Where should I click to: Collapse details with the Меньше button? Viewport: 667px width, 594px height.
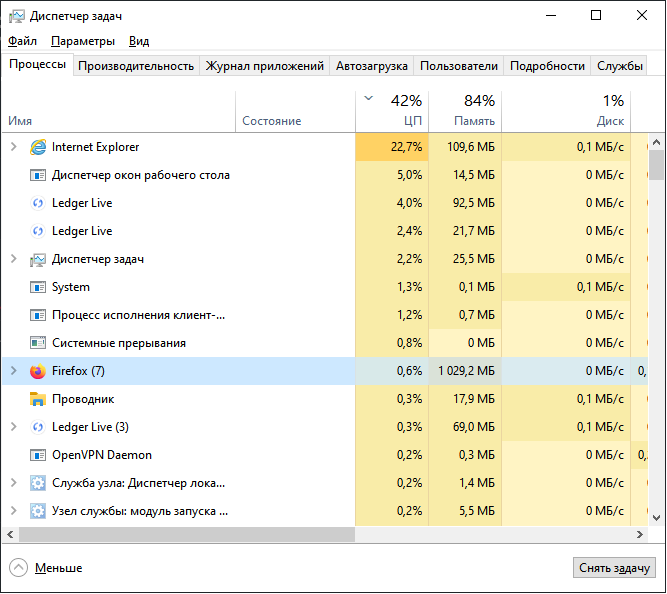point(46,568)
